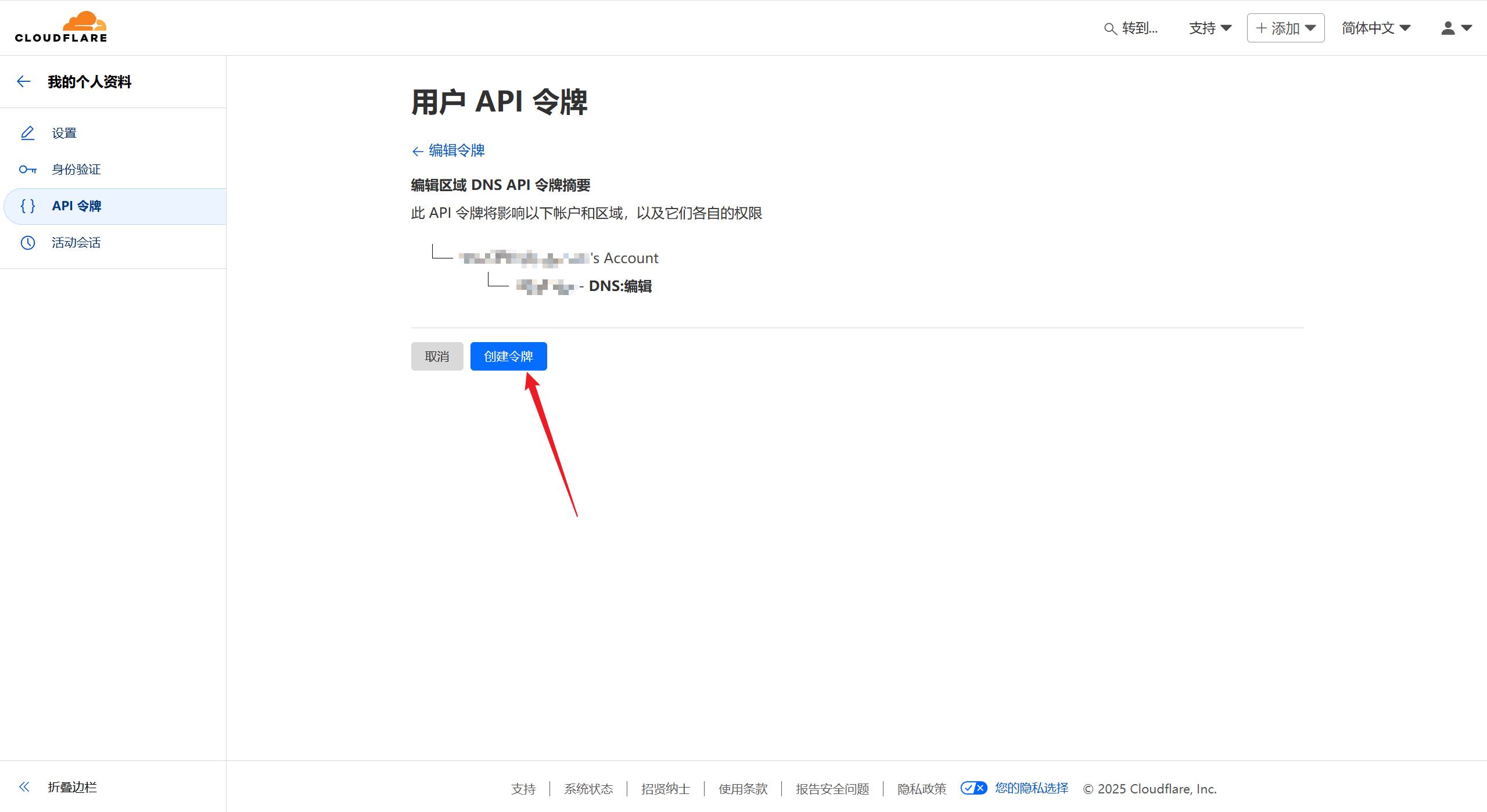Click the © 2025 Cloudflare, Inc. text

1150,789
